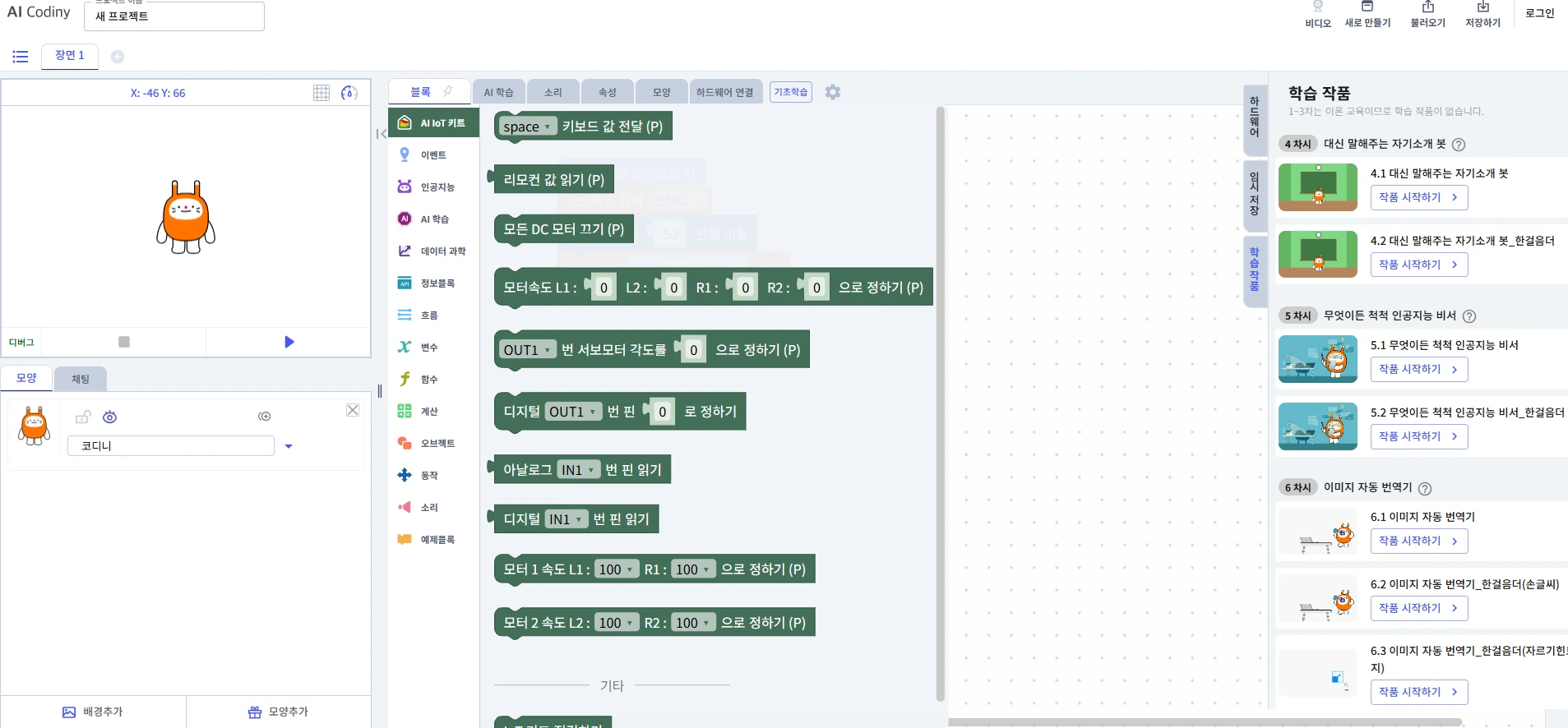Open OUT1 dropdown in 디지털 pin set block
1568x728 pixels.
573,412
